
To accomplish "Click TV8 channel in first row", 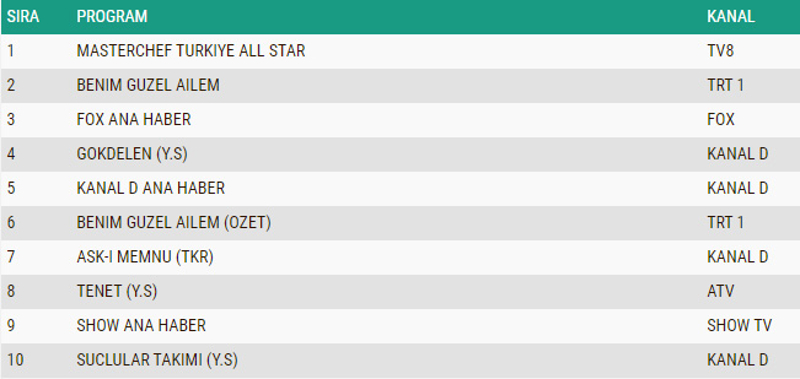I will [720, 50].
